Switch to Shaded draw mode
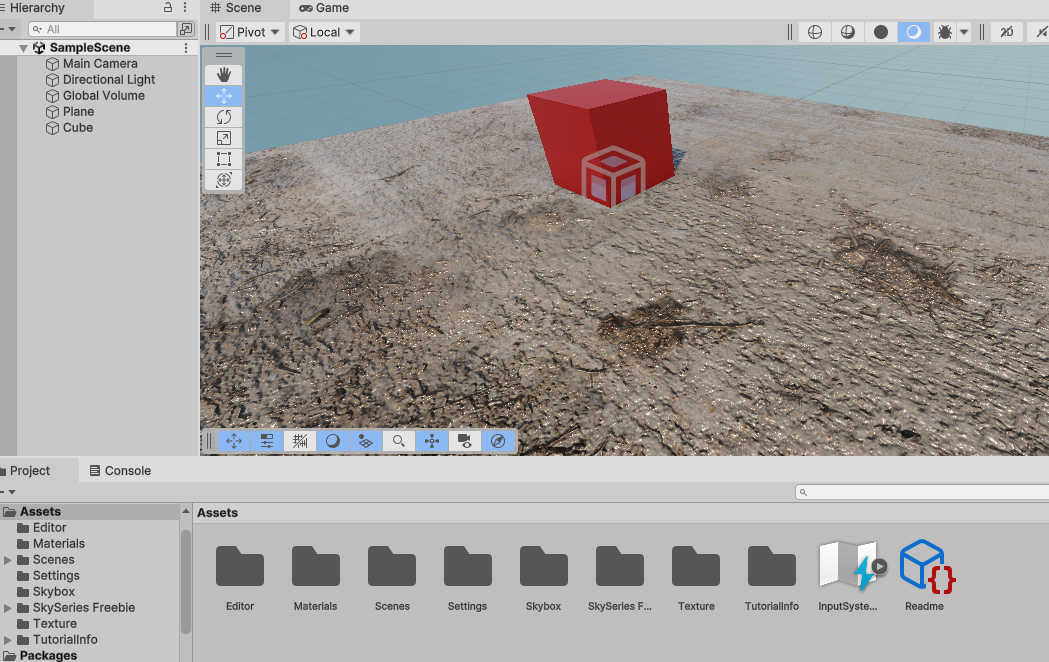 pos(913,32)
